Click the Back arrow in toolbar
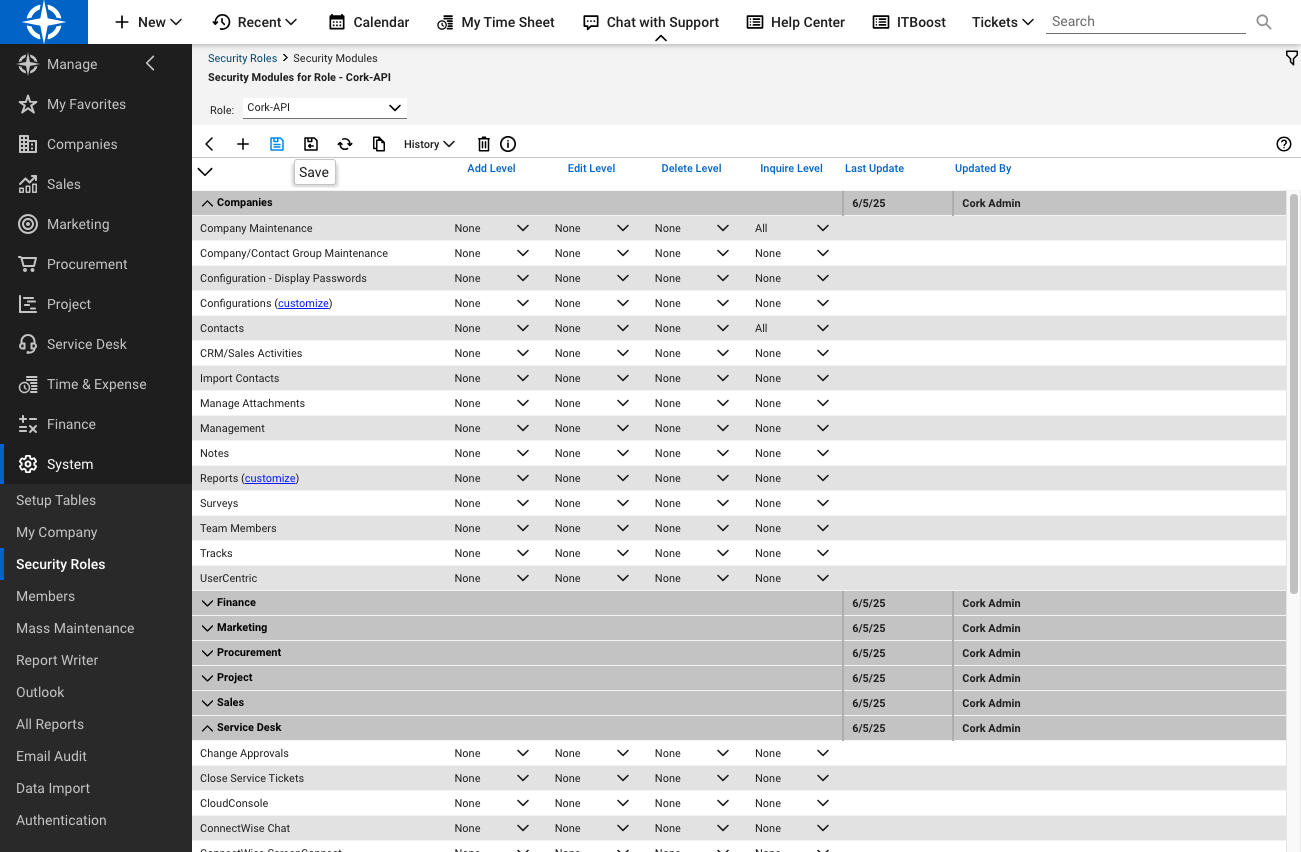Image resolution: width=1301 pixels, height=852 pixels. click(209, 144)
